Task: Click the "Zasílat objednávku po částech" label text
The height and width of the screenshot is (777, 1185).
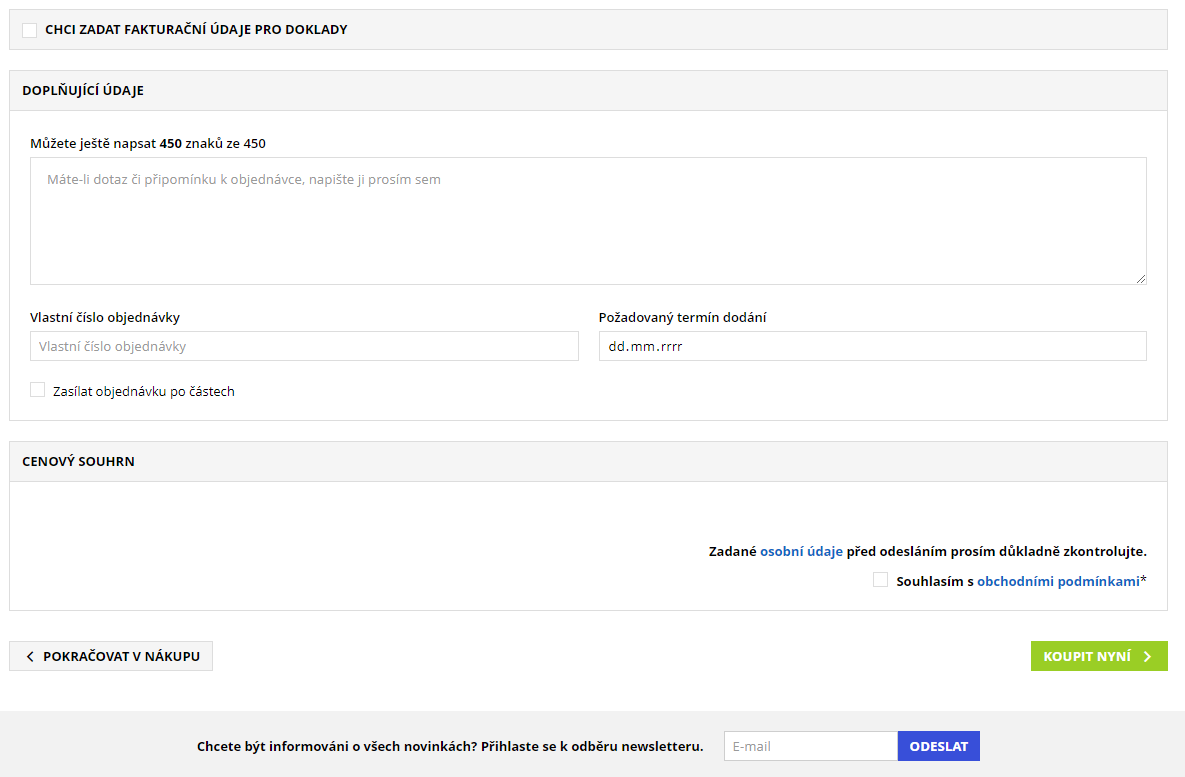Action: (x=144, y=391)
